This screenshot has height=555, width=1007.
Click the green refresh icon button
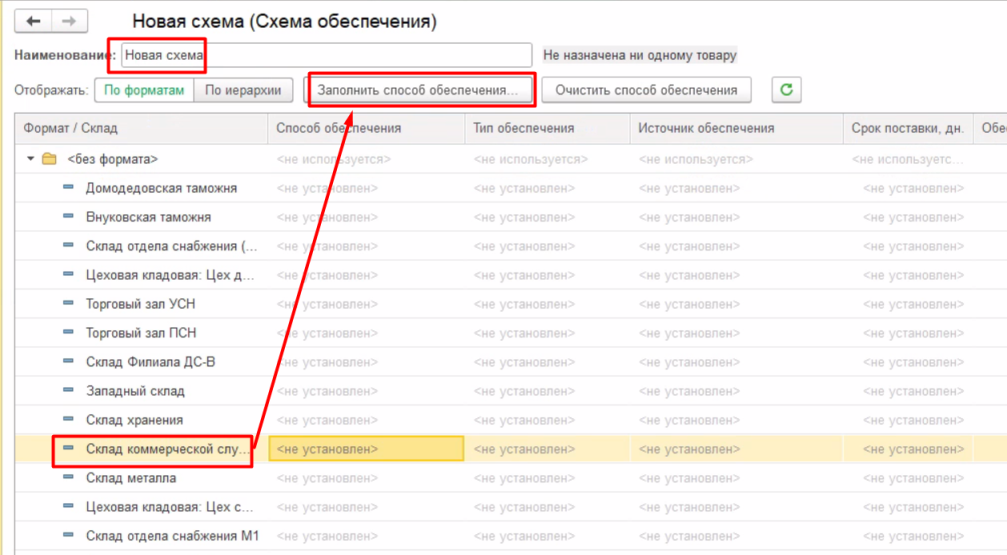tap(786, 90)
